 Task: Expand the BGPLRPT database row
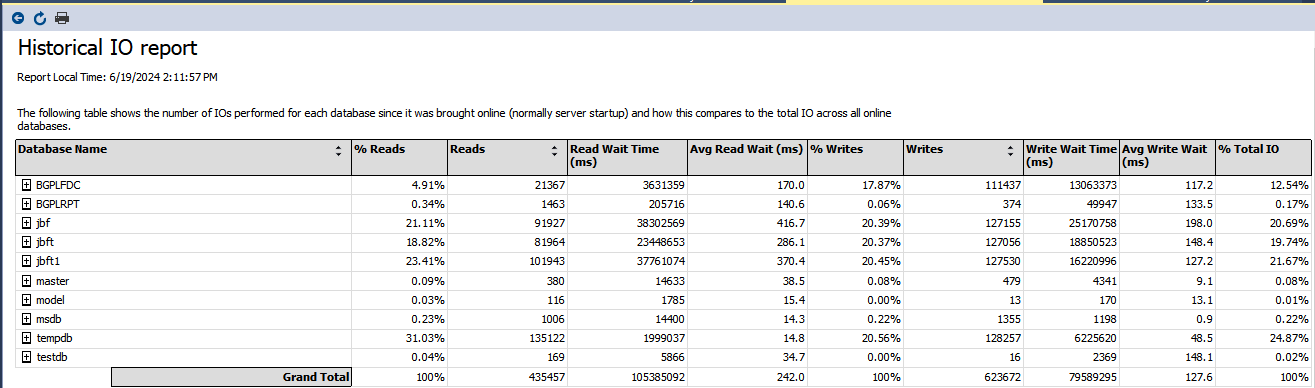click(x=26, y=204)
